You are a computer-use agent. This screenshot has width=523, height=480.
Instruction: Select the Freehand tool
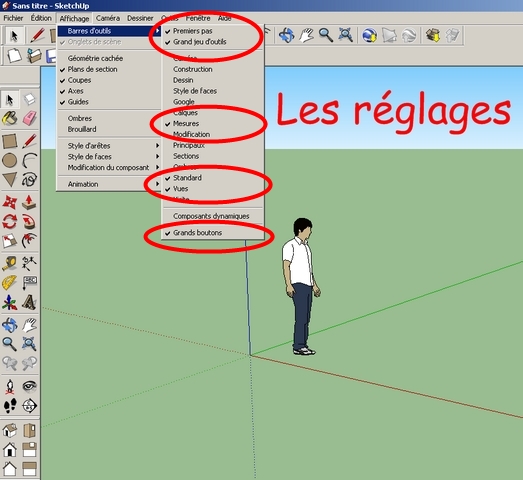[x=29, y=180]
